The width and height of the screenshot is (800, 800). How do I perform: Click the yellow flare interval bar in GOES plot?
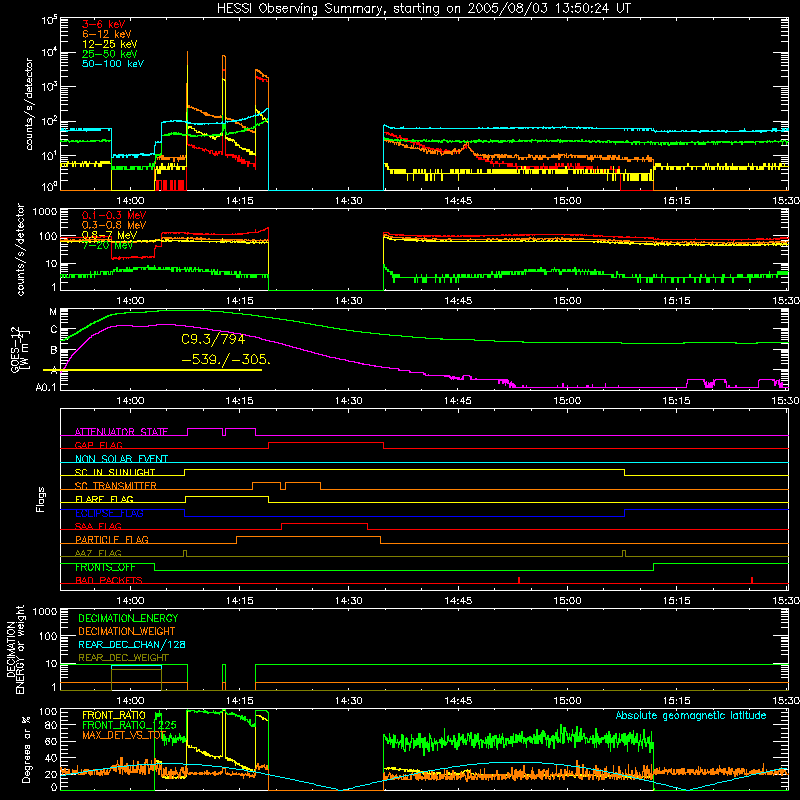point(153,370)
